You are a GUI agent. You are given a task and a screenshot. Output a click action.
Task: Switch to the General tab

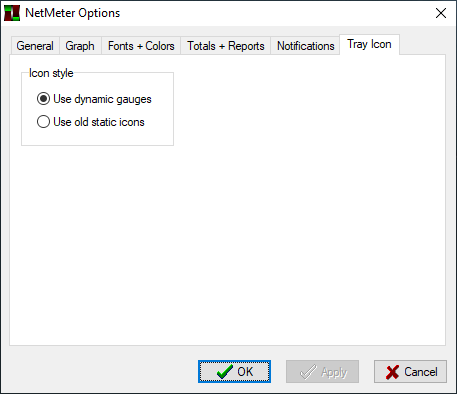(x=35, y=46)
